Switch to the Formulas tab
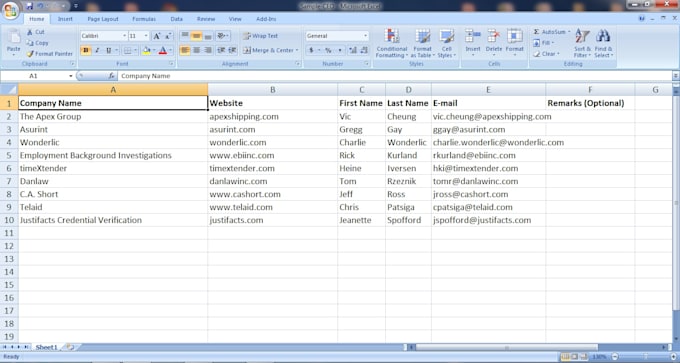The height and width of the screenshot is (363, 680). coord(144,19)
